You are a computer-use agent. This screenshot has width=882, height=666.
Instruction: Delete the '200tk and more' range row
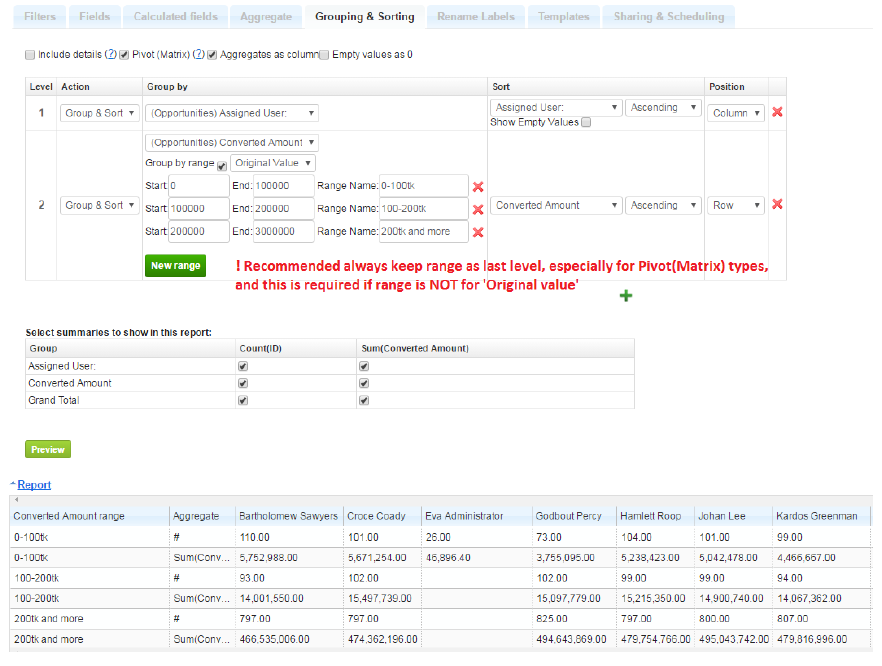click(x=478, y=233)
